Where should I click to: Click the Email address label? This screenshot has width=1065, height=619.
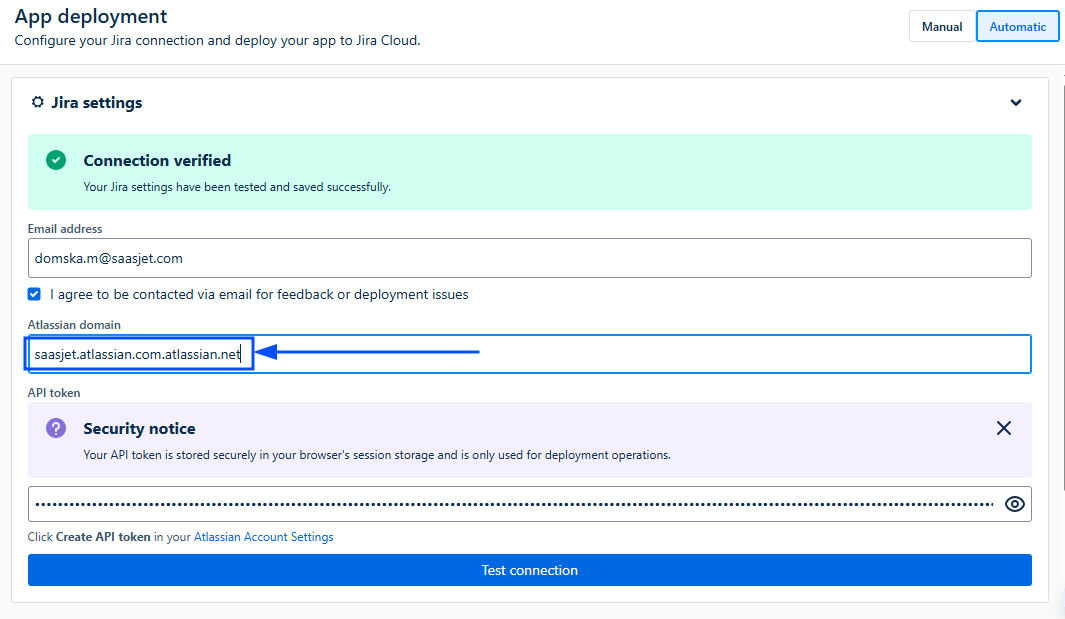pos(65,229)
